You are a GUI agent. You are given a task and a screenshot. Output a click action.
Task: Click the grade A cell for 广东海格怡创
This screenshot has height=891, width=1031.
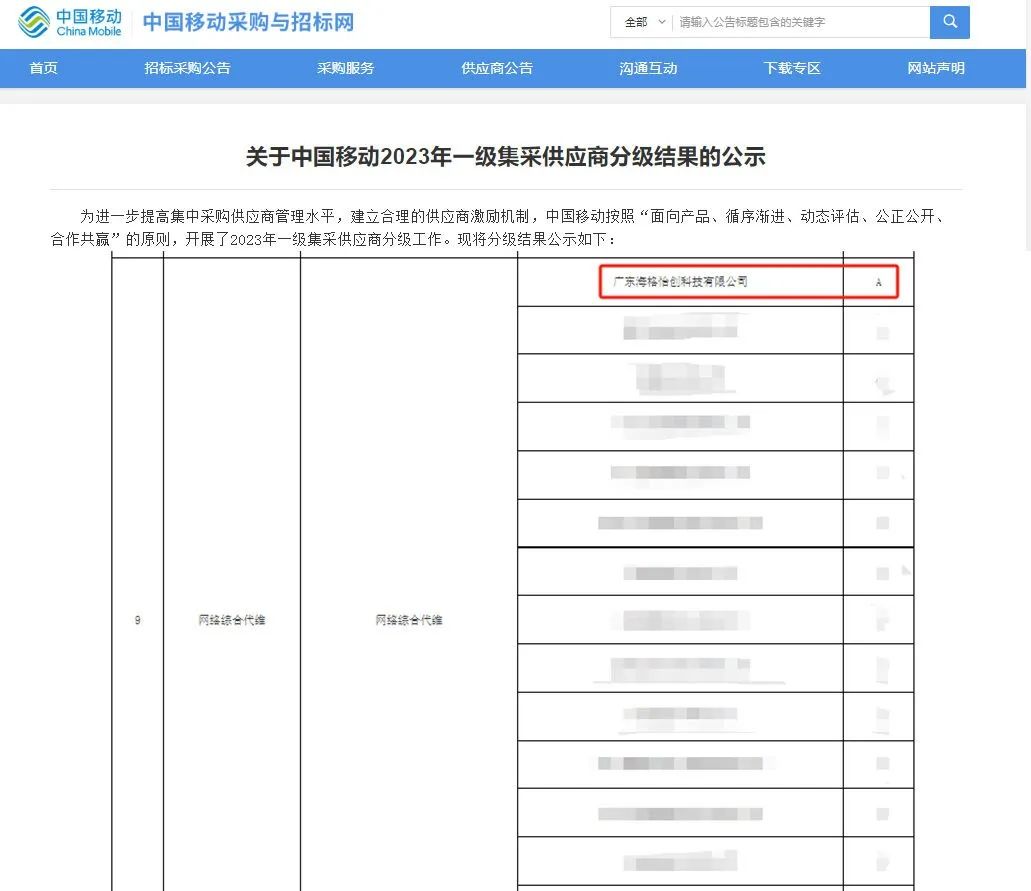pyautogui.click(x=878, y=282)
